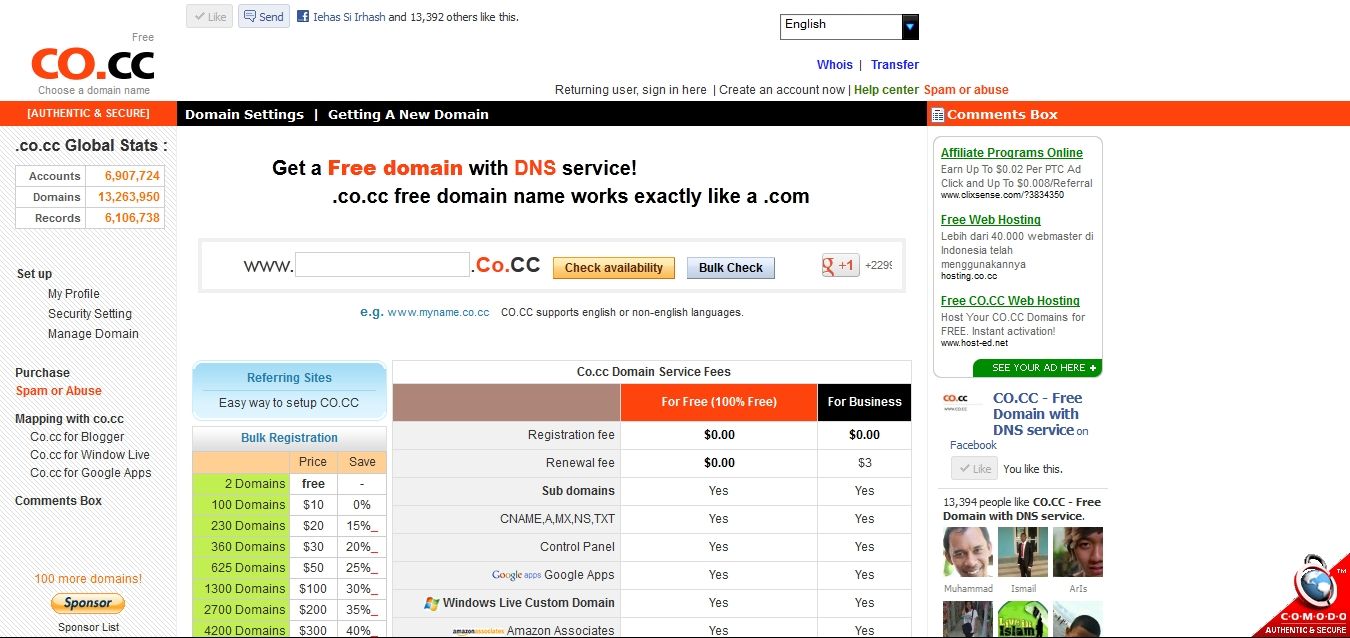Image resolution: width=1350 pixels, height=638 pixels.
Task: Open CO.CC - Free Domain with DNS service link
Action: (1037, 414)
